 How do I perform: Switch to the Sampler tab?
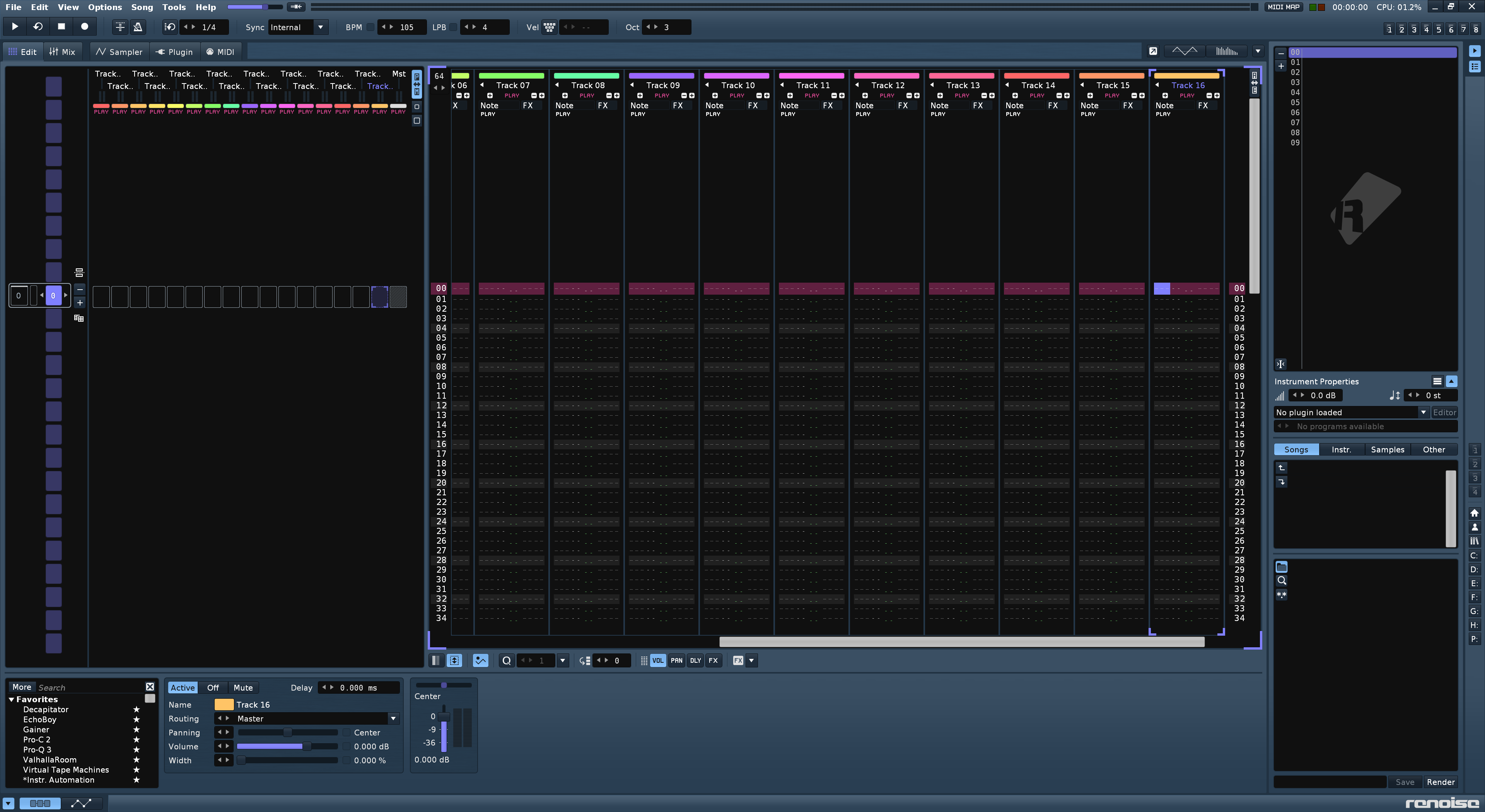point(119,52)
